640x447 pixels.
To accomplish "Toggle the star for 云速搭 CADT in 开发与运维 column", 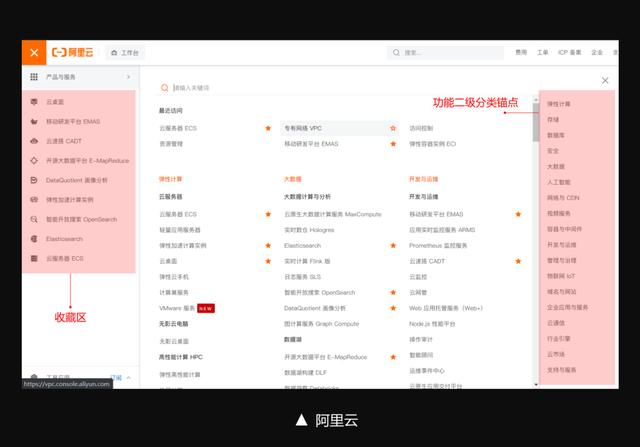I will point(518,261).
